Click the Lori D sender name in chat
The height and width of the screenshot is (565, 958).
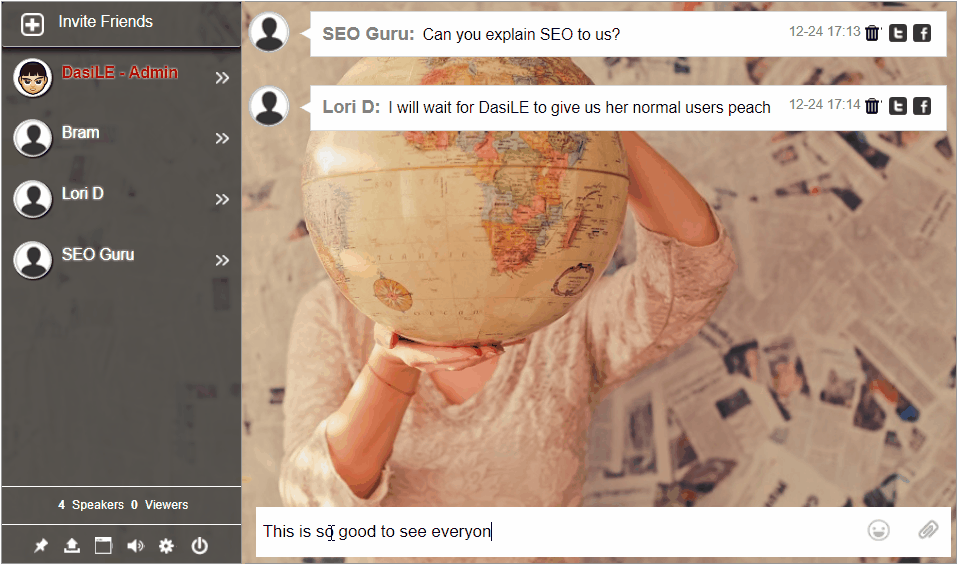(x=351, y=108)
